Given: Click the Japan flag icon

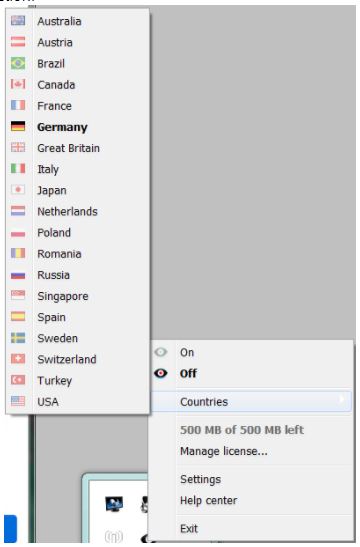Looking at the screenshot, I should (18, 190).
